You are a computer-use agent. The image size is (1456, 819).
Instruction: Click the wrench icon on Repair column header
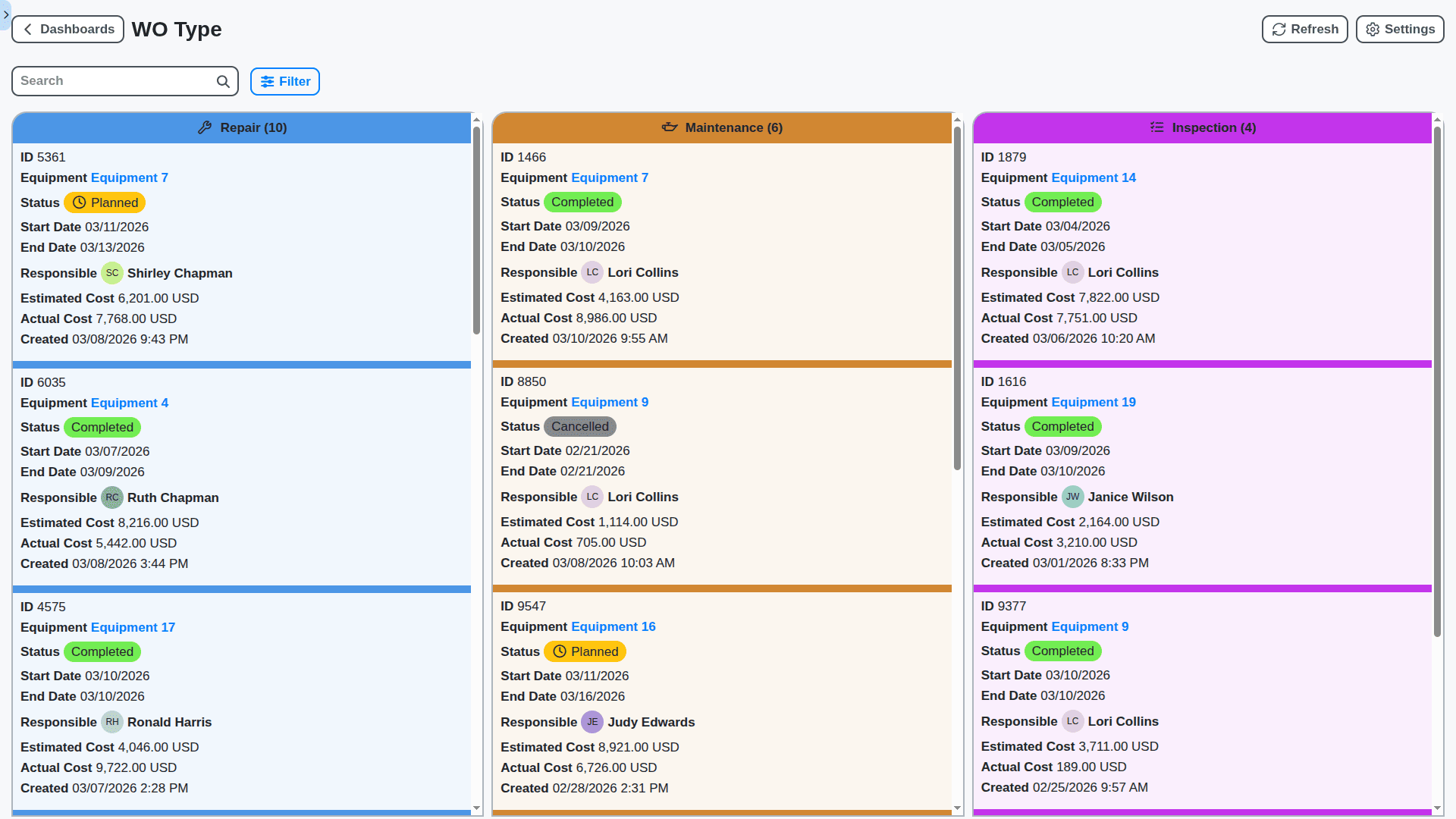[x=205, y=127]
